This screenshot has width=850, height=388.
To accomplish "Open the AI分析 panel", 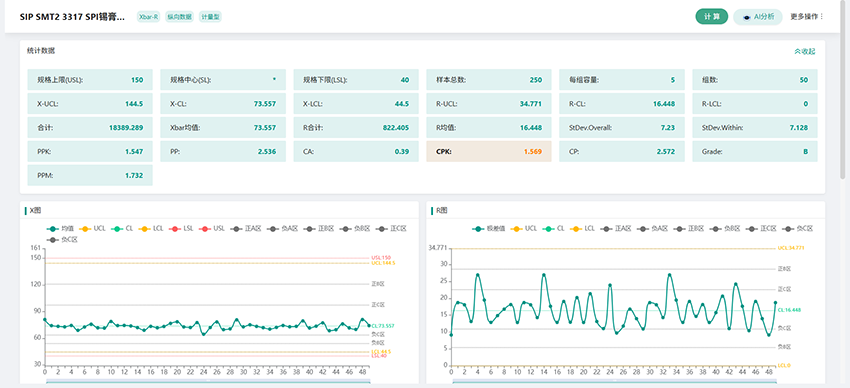I will [x=757, y=17].
